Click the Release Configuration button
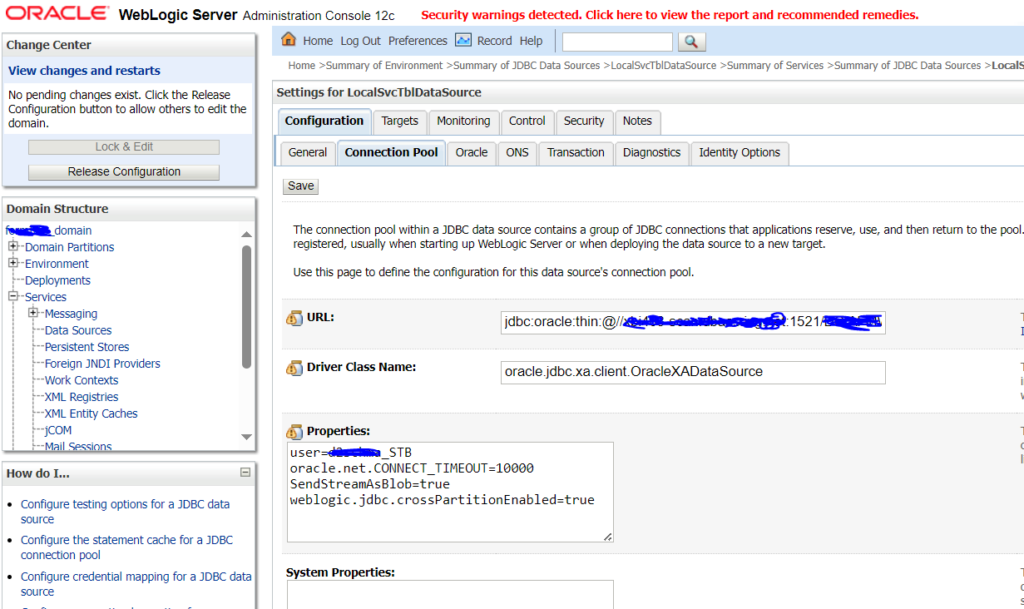This screenshot has width=1024, height=609. (x=124, y=172)
